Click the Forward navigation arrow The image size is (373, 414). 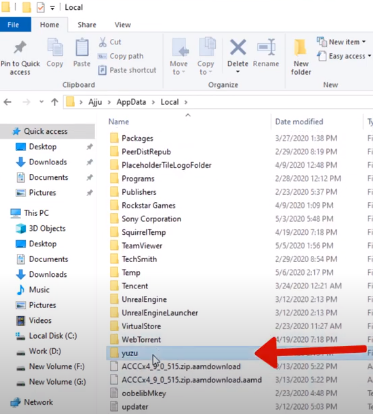26,102
